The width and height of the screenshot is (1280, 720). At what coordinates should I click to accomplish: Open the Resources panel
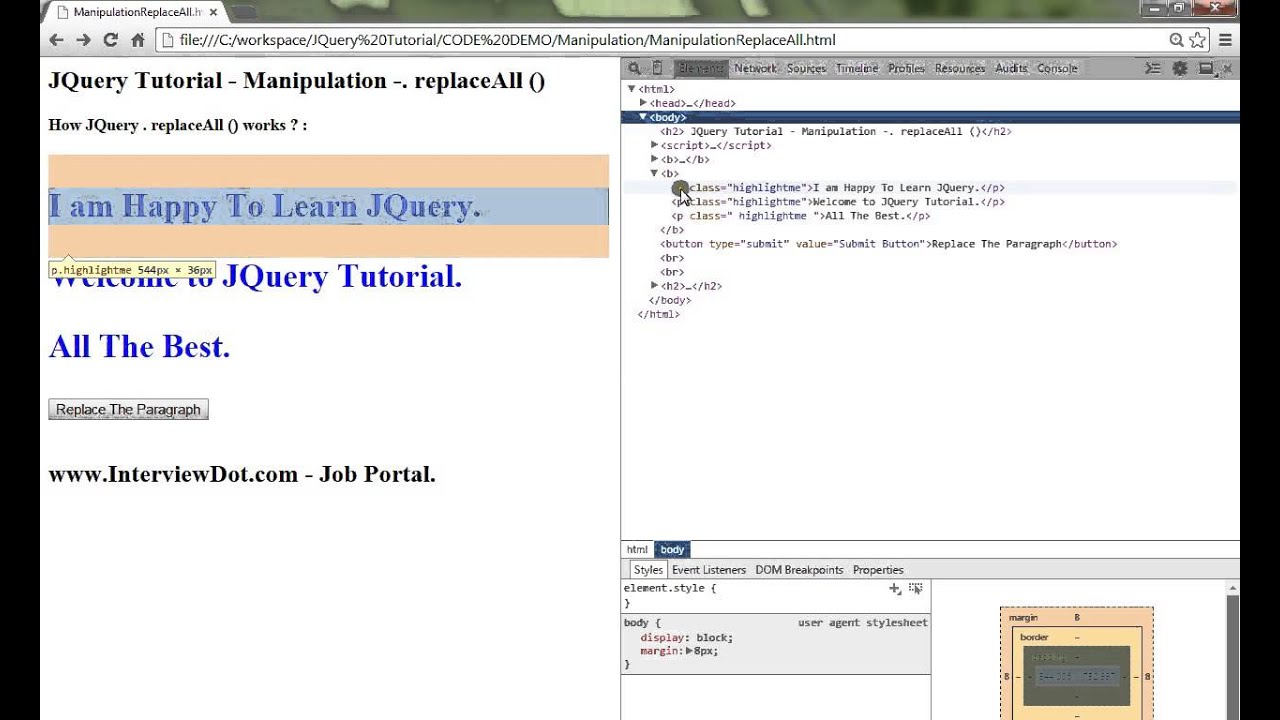click(x=960, y=68)
